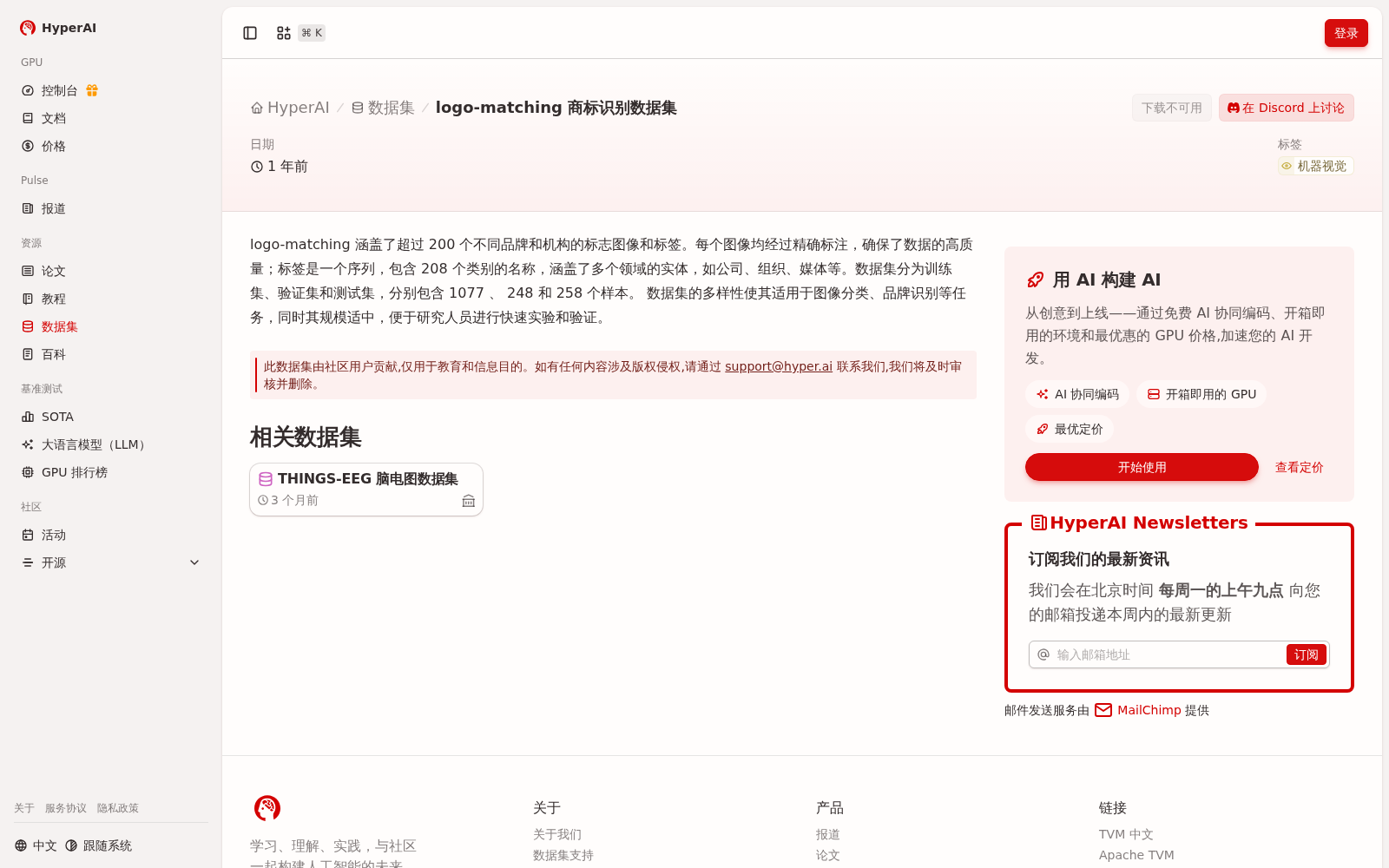The height and width of the screenshot is (868, 1389).
Task: Open Apache TVM footer link
Action: [1136, 855]
